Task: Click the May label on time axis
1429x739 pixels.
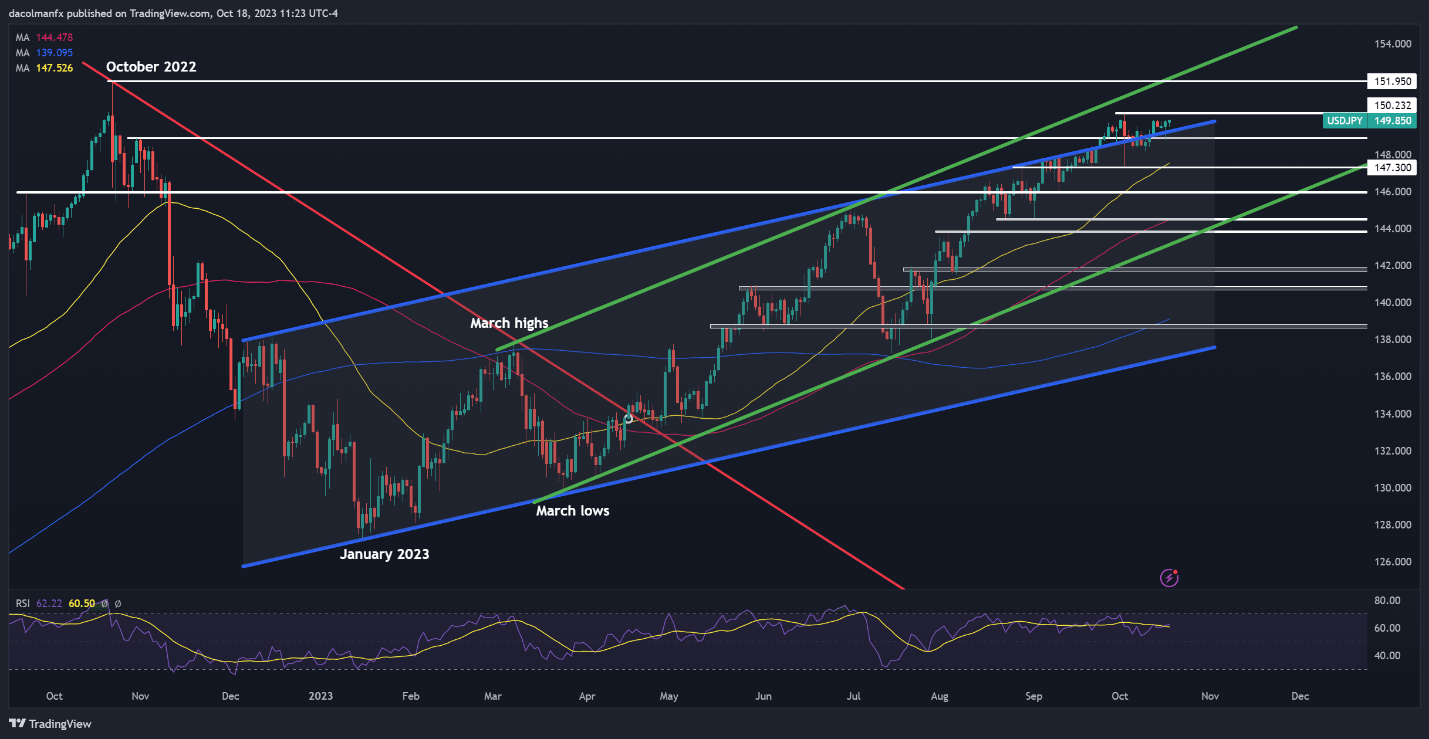Action: (669, 695)
